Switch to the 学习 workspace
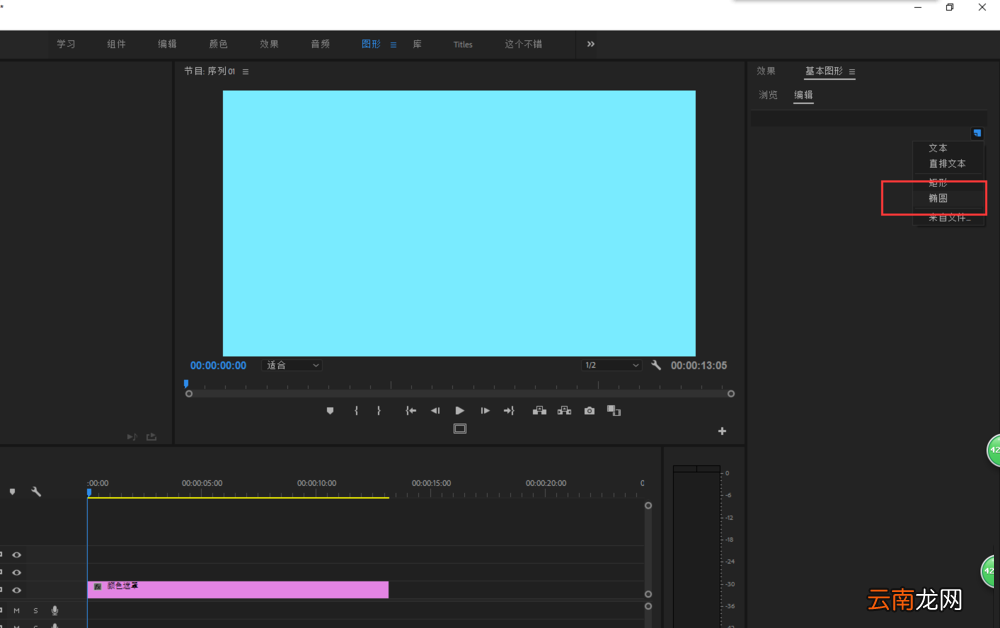 tap(66, 44)
